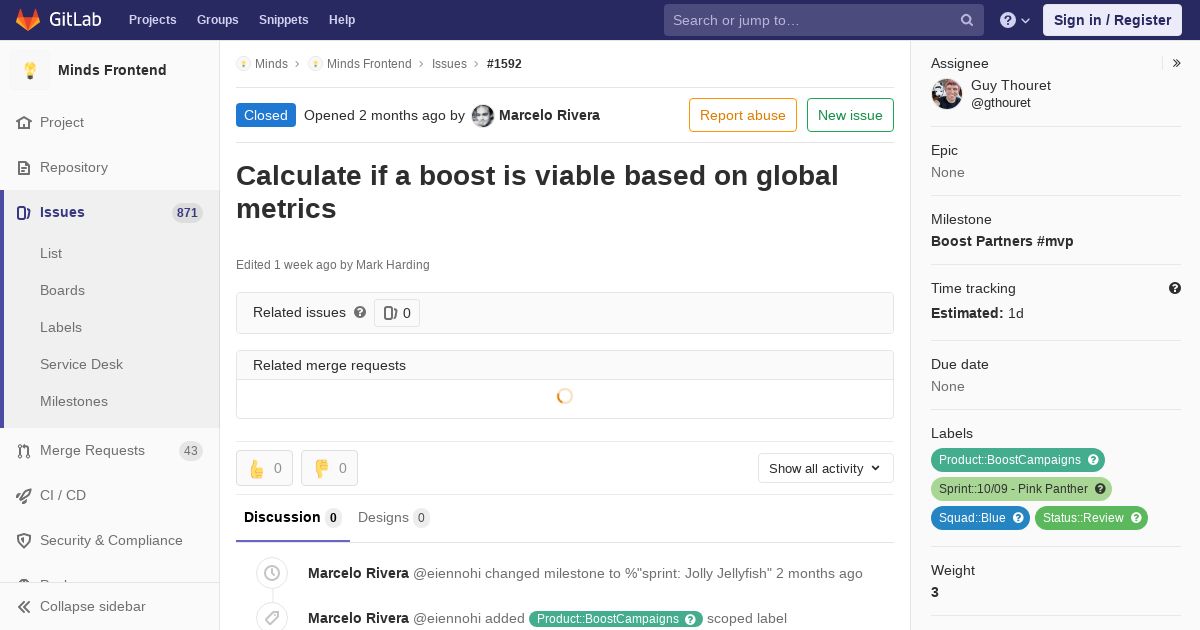Click the Minds Frontend project title
This screenshot has width=1200, height=630.
pos(112,70)
